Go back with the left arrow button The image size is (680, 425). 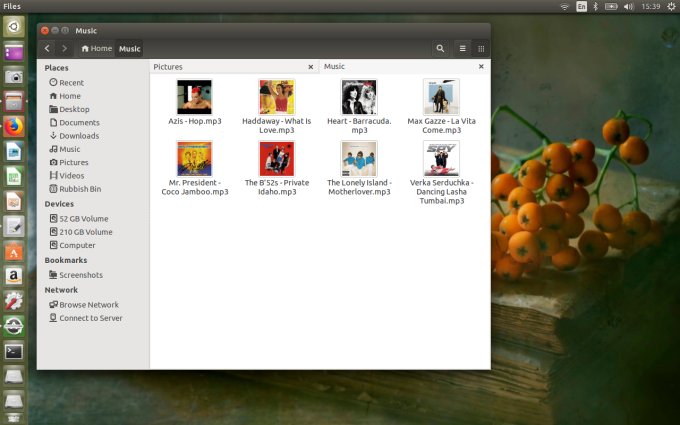[x=47, y=48]
